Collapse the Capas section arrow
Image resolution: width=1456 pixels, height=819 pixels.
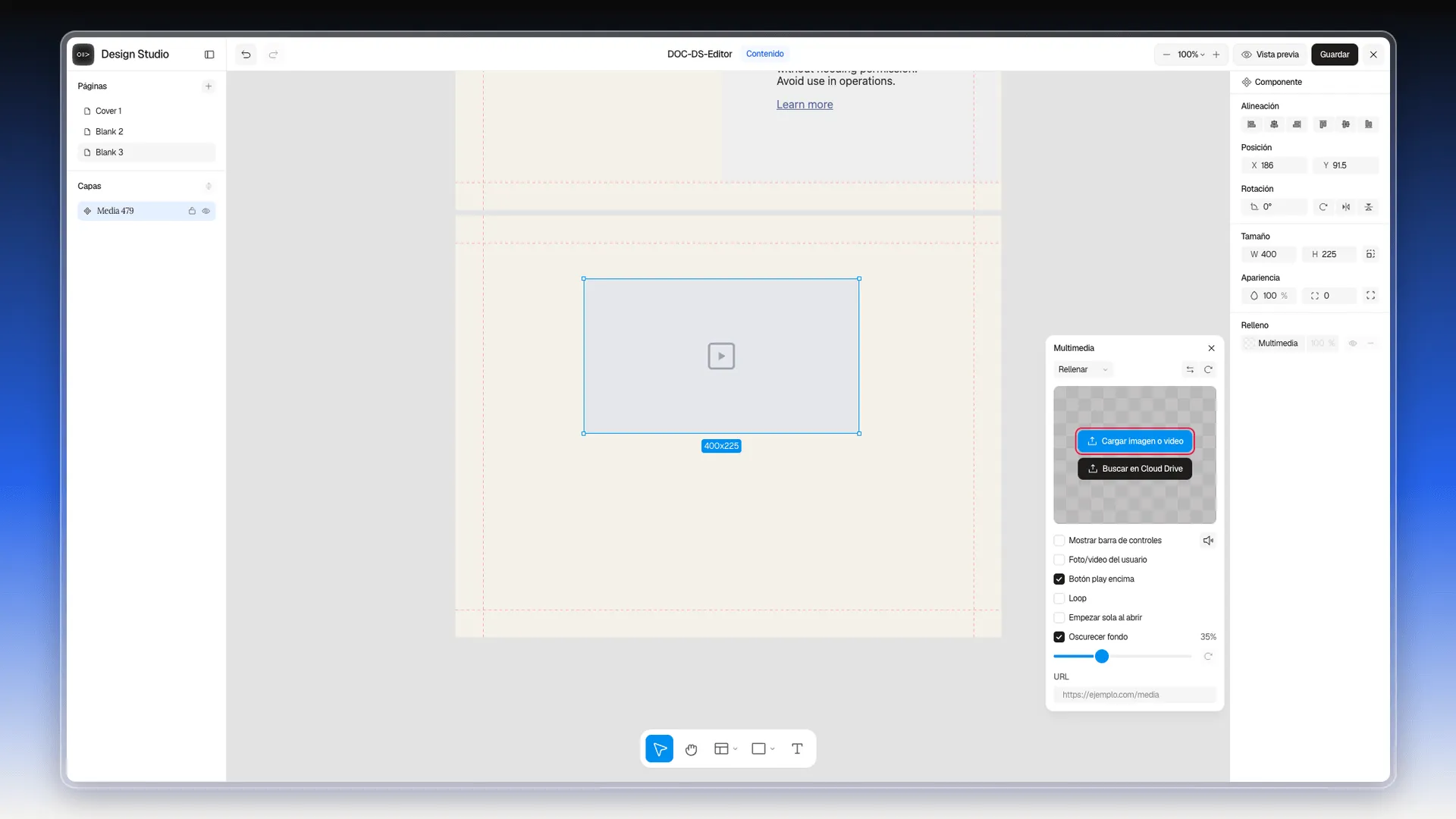pos(209,187)
